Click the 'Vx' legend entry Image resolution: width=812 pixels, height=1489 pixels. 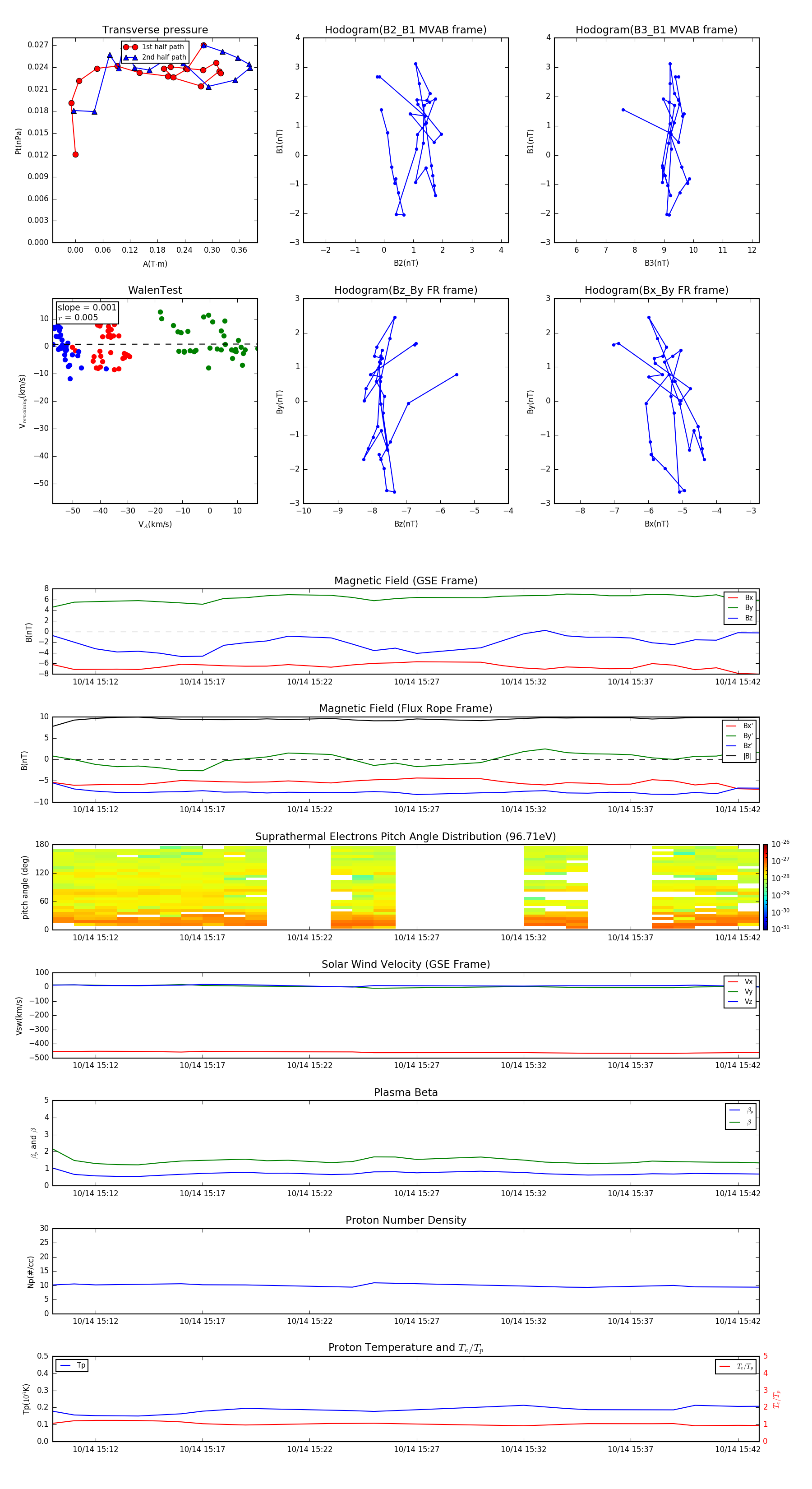(x=740, y=981)
